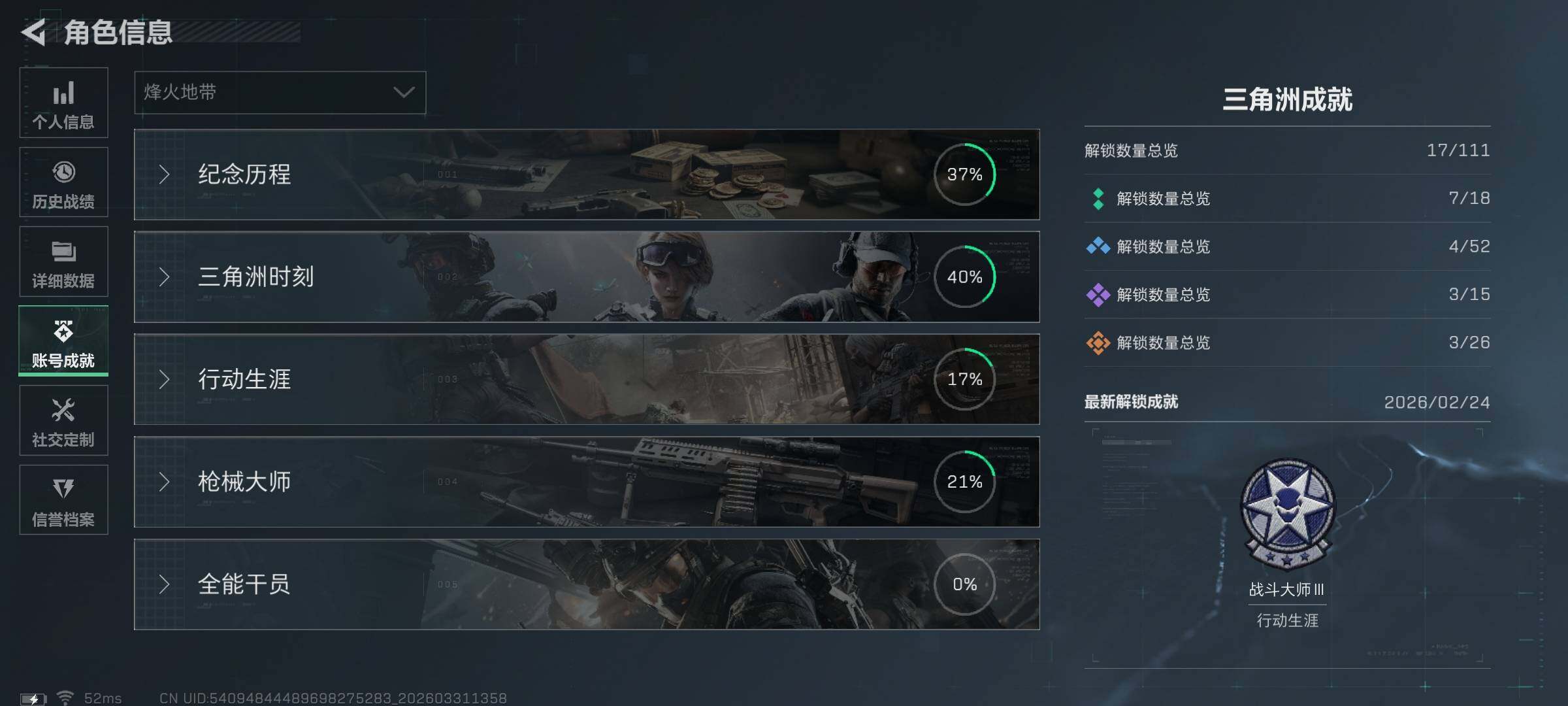Image resolution: width=1568 pixels, height=706 pixels.
Task: Click the purple diamond tier icon
Action: (x=1098, y=295)
